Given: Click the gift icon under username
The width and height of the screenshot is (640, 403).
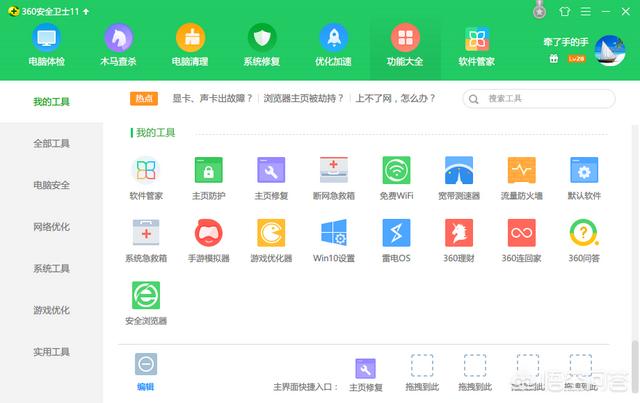Looking at the screenshot, I should click(x=553, y=58).
